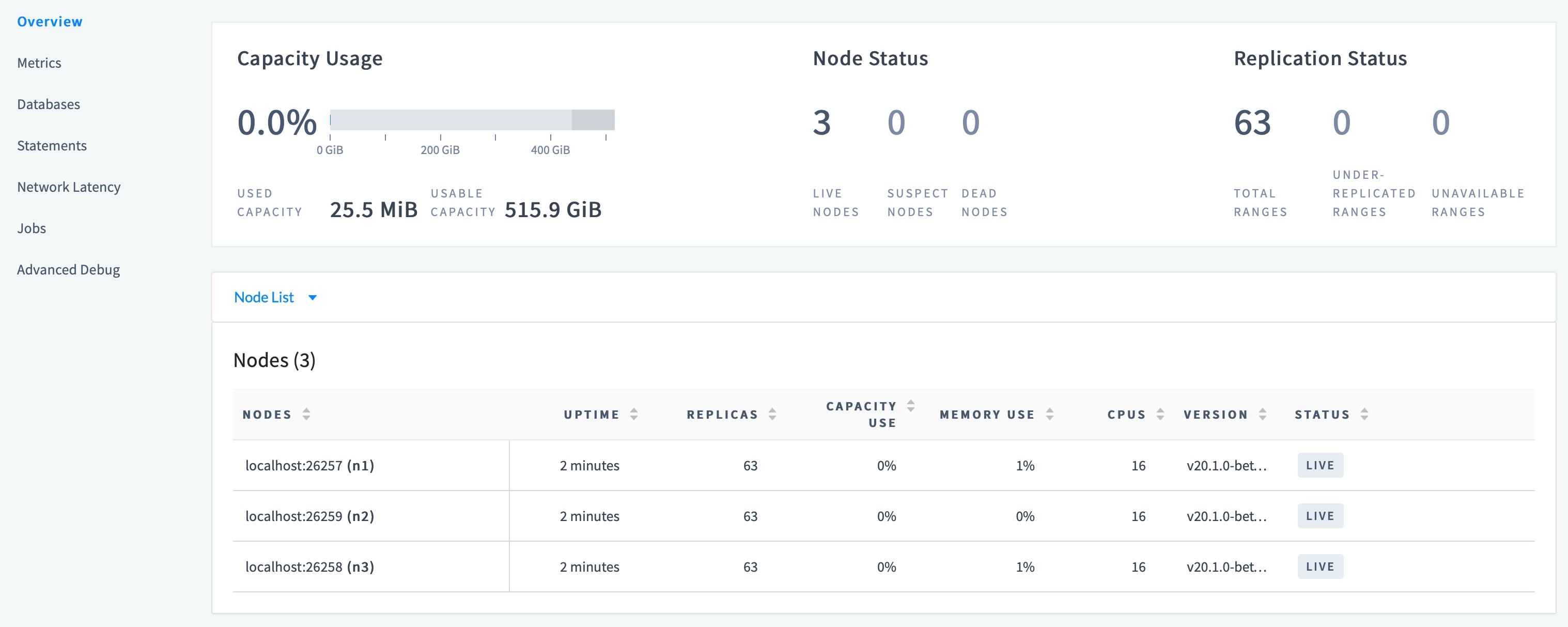1568x627 pixels.
Task: Open the Jobs page
Action: click(x=32, y=228)
